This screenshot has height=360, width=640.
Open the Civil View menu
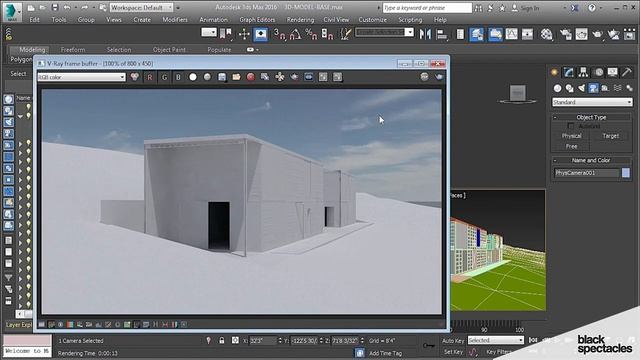(336, 20)
